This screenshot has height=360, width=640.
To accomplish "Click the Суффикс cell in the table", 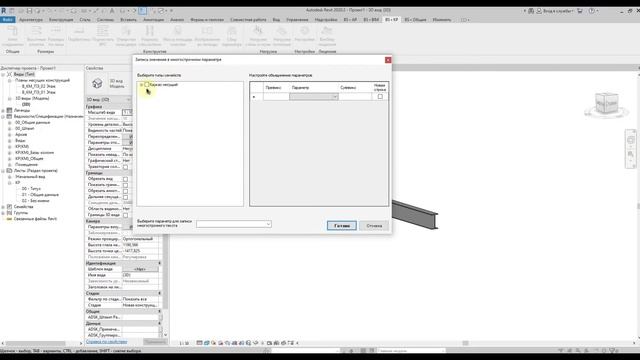I will click(355, 97).
